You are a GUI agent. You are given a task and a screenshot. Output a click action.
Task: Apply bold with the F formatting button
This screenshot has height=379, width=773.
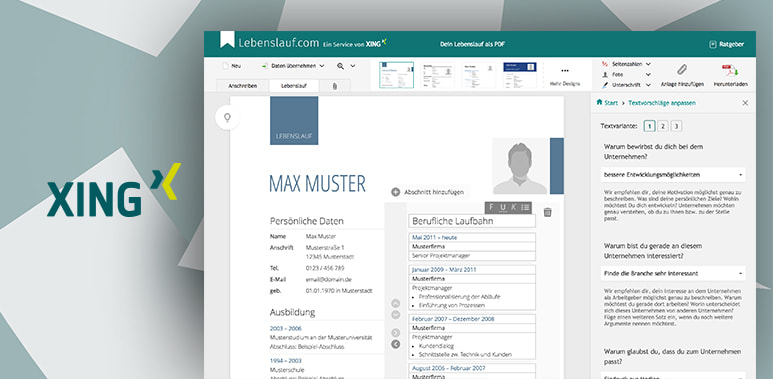point(491,207)
